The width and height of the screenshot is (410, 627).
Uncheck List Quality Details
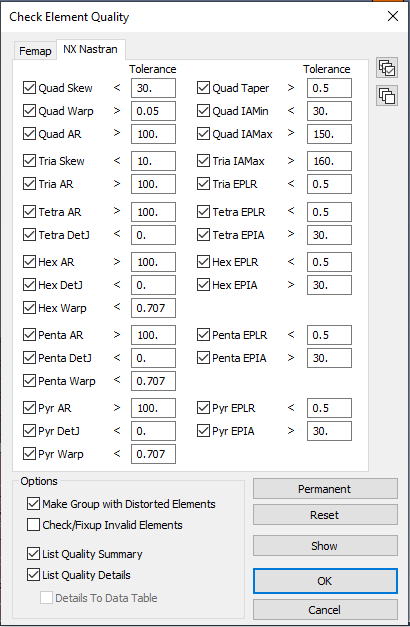(x=33, y=575)
